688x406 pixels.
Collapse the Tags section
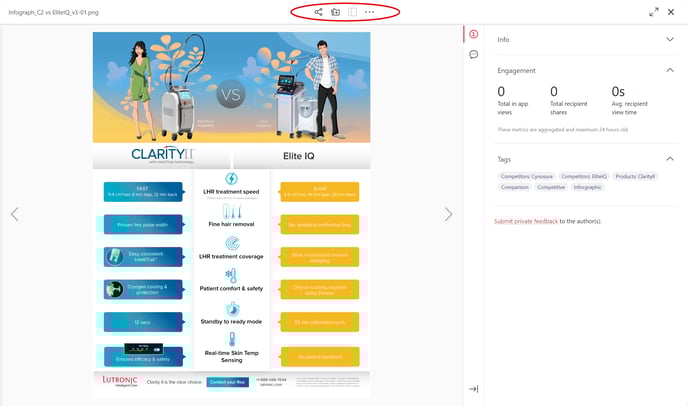tap(669, 159)
